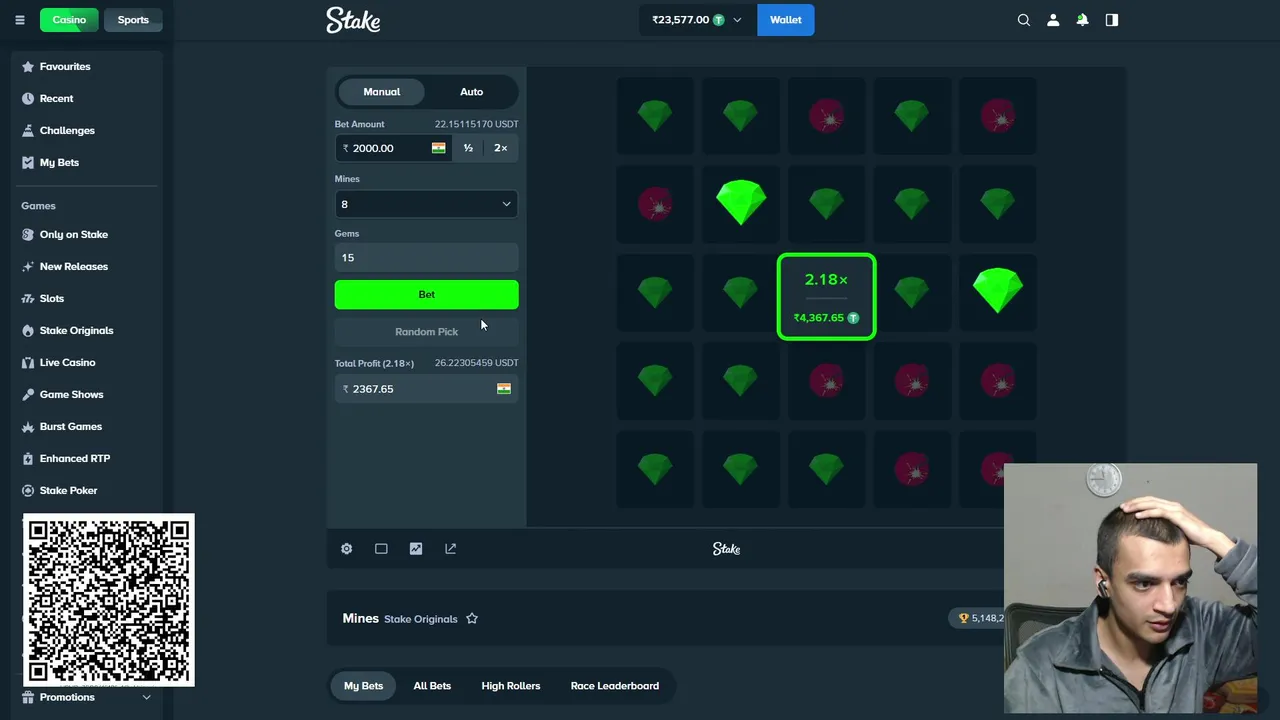The height and width of the screenshot is (720, 1280).
Task: Open the notifications bell icon
Action: (x=1082, y=20)
